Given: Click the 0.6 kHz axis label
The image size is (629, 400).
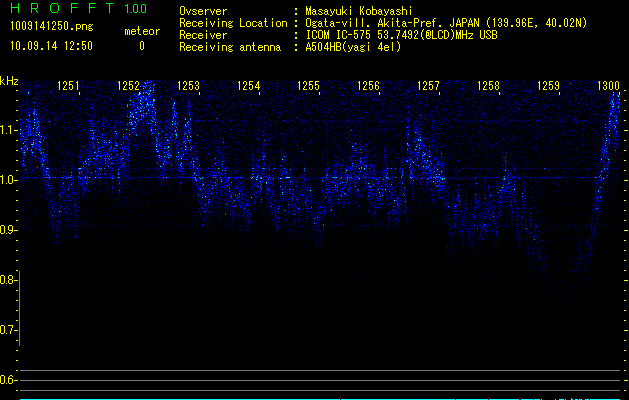Looking at the screenshot, I should click(x=9, y=380).
